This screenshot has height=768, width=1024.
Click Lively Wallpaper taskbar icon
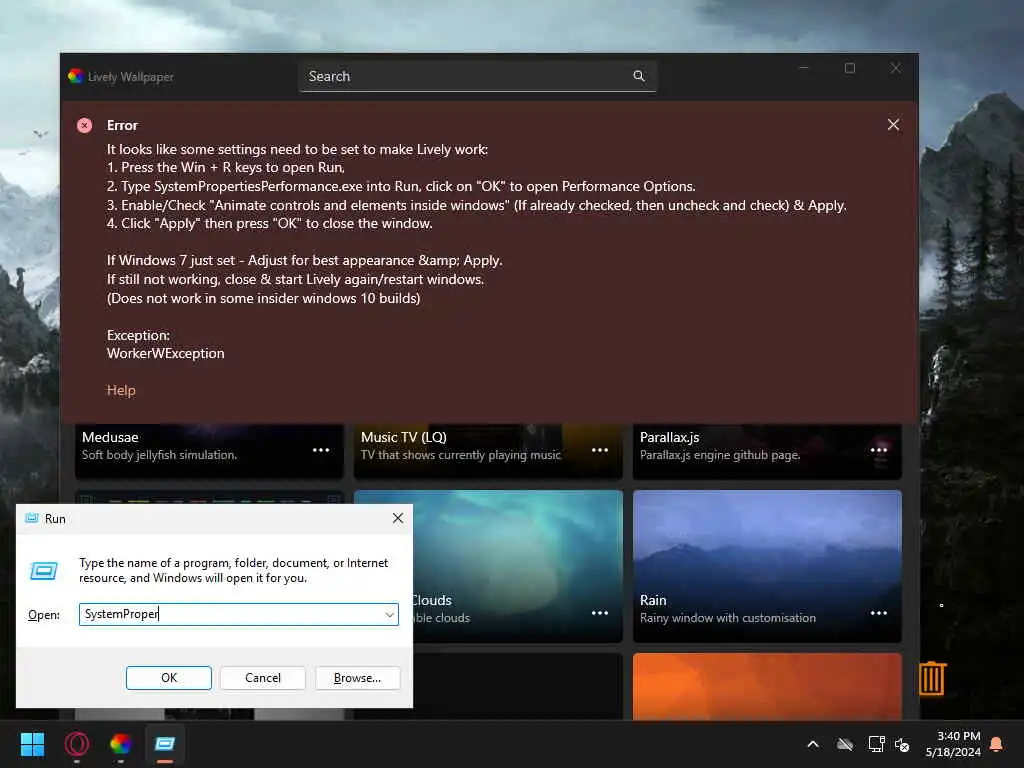point(121,744)
